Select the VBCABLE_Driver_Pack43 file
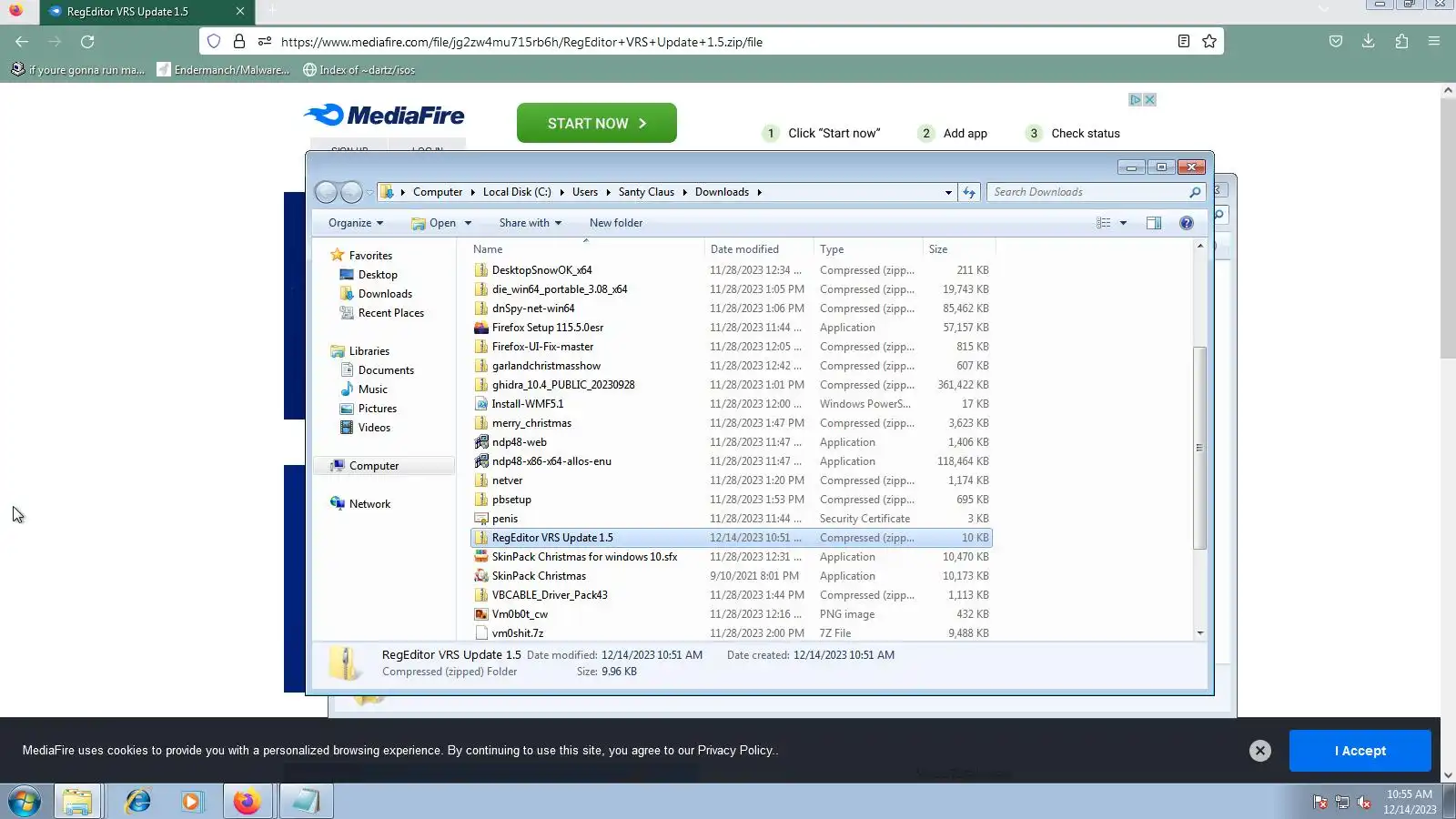Image resolution: width=1456 pixels, height=819 pixels. tap(732, 595)
